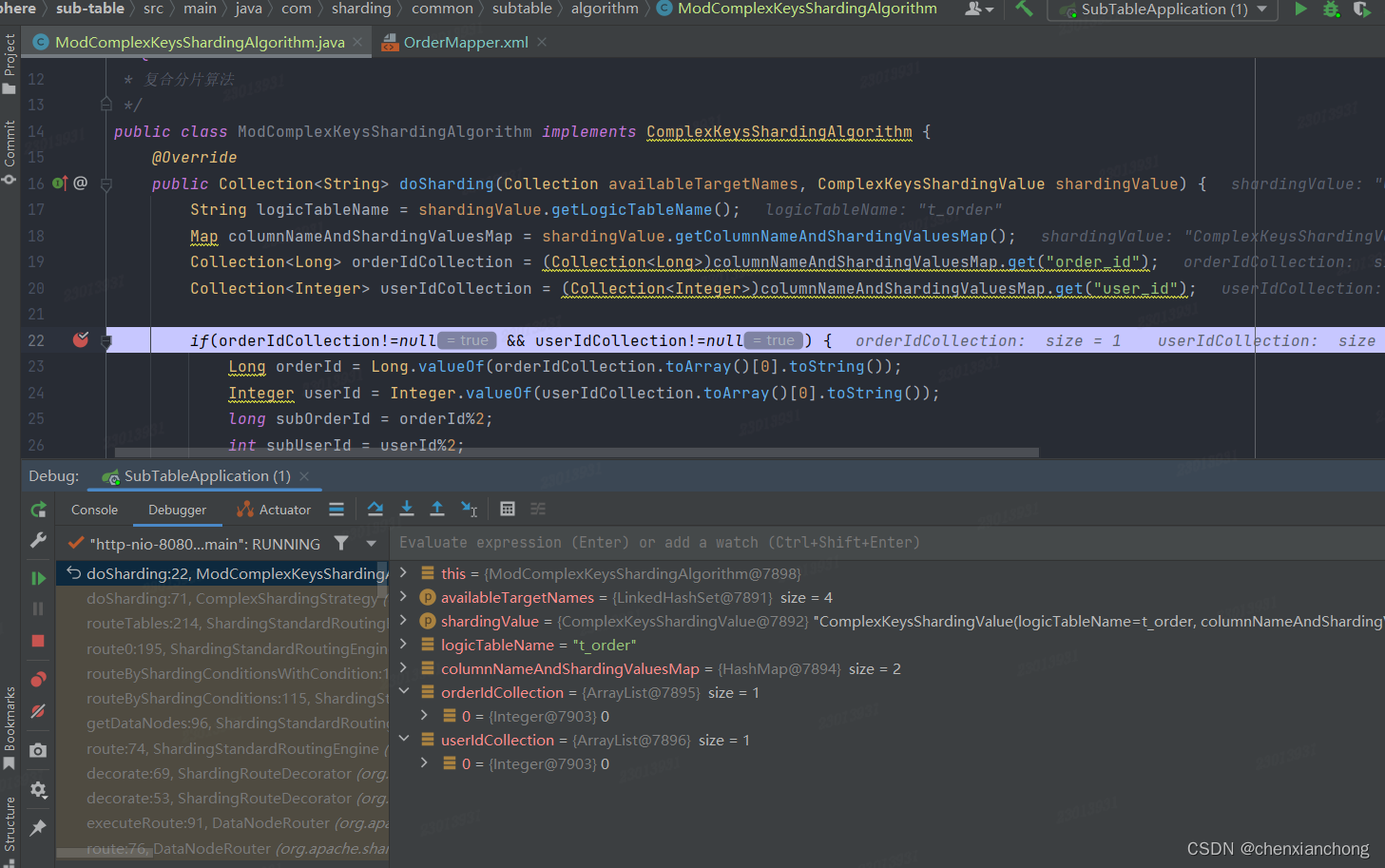This screenshot has width=1385, height=868.
Task: Open the thread selector dropdown arrow
Action: pos(371,544)
